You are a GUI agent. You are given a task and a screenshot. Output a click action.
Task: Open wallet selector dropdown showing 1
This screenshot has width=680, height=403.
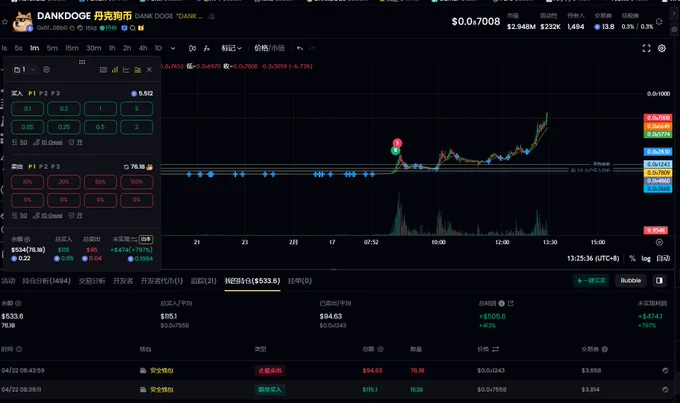pyautogui.click(x=24, y=69)
